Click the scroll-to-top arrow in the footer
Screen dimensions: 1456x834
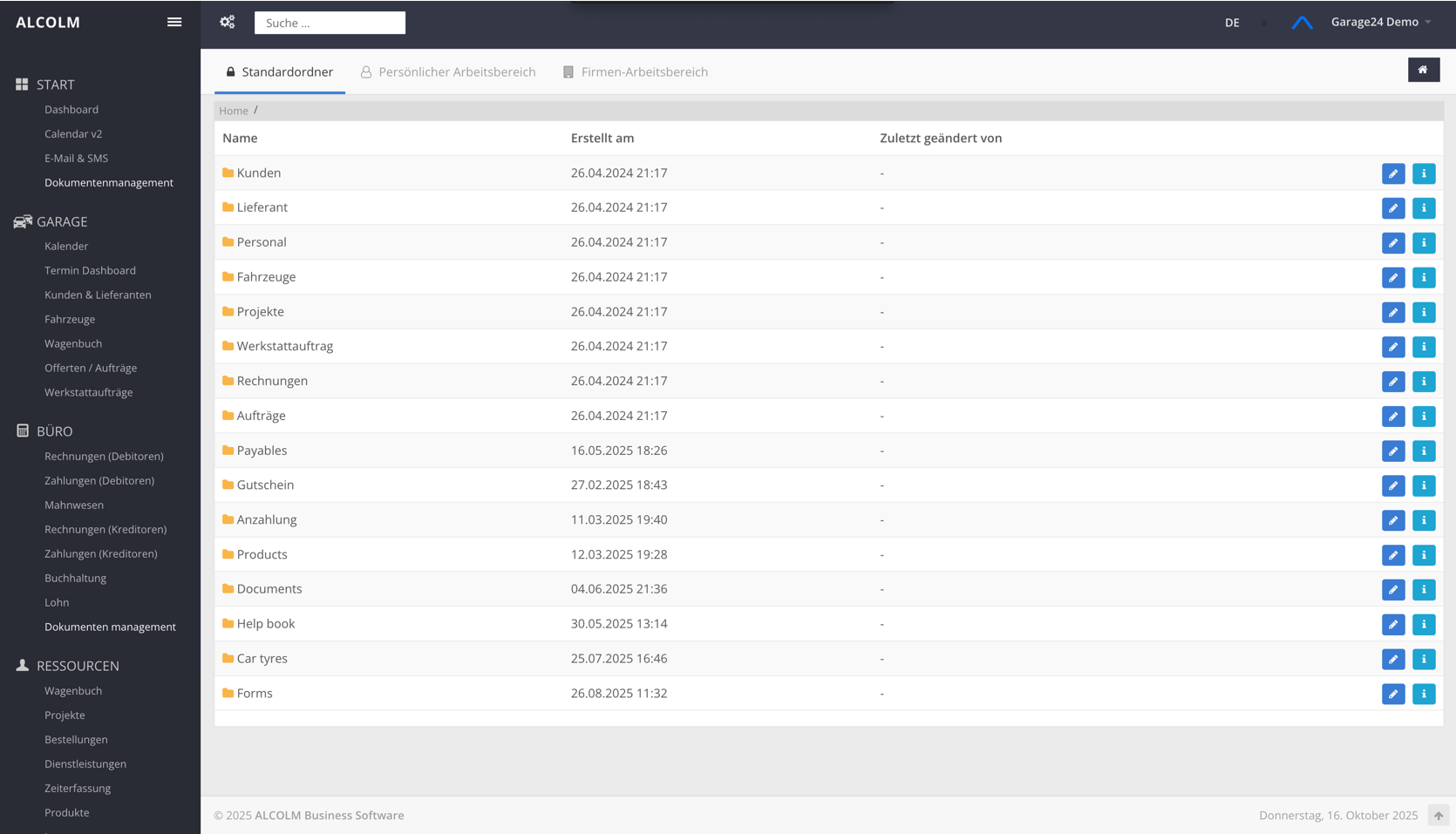tap(1439, 816)
